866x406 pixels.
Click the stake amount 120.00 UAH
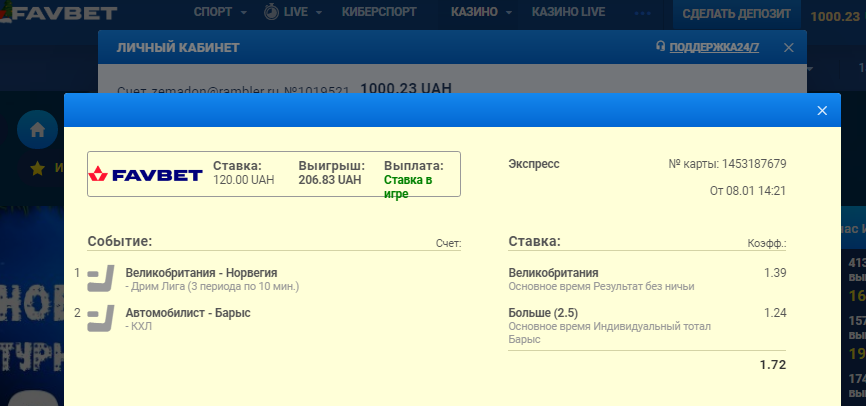point(244,180)
